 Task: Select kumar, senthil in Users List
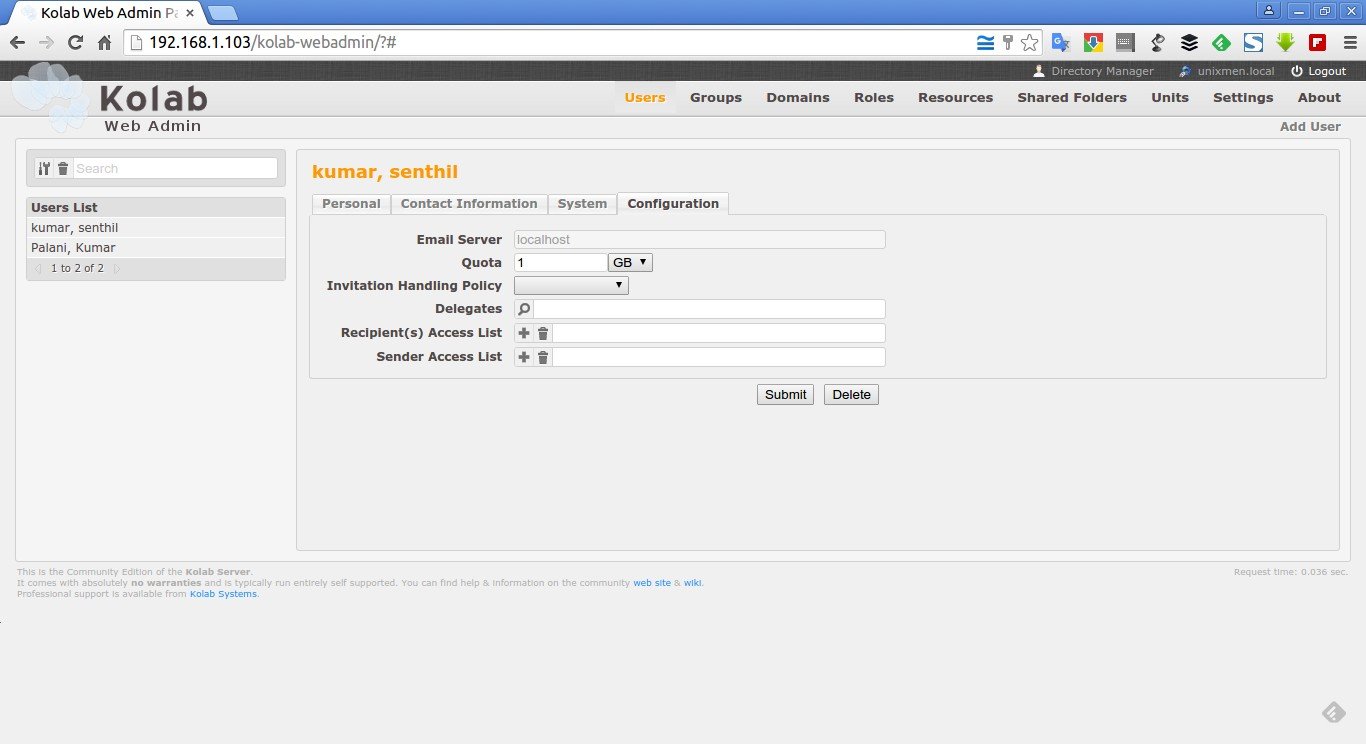pyautogui.click(x=156, y=228)
